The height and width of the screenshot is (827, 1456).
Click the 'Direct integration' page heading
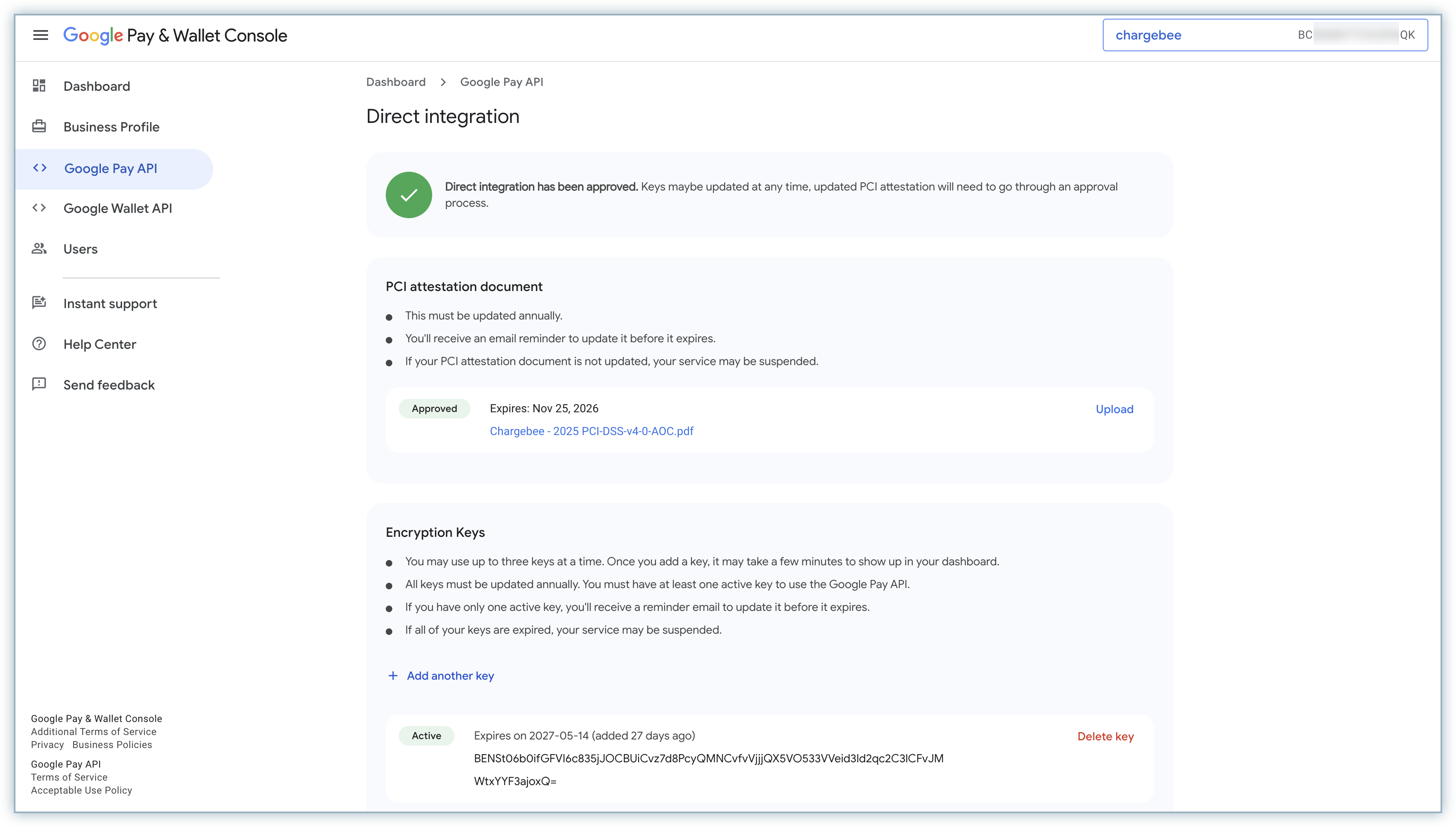442,116
